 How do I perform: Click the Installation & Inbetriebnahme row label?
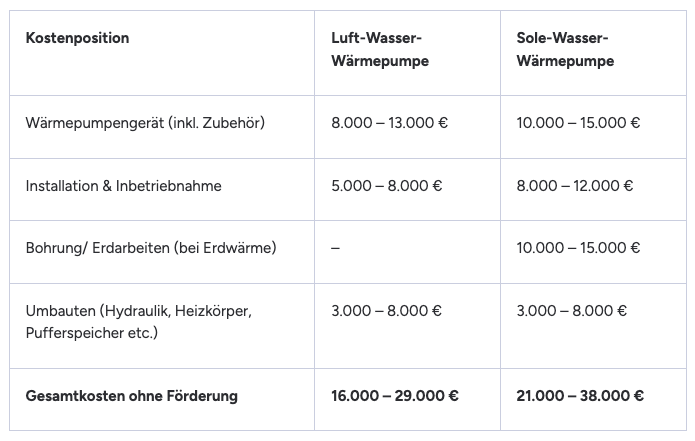point(123,185)
